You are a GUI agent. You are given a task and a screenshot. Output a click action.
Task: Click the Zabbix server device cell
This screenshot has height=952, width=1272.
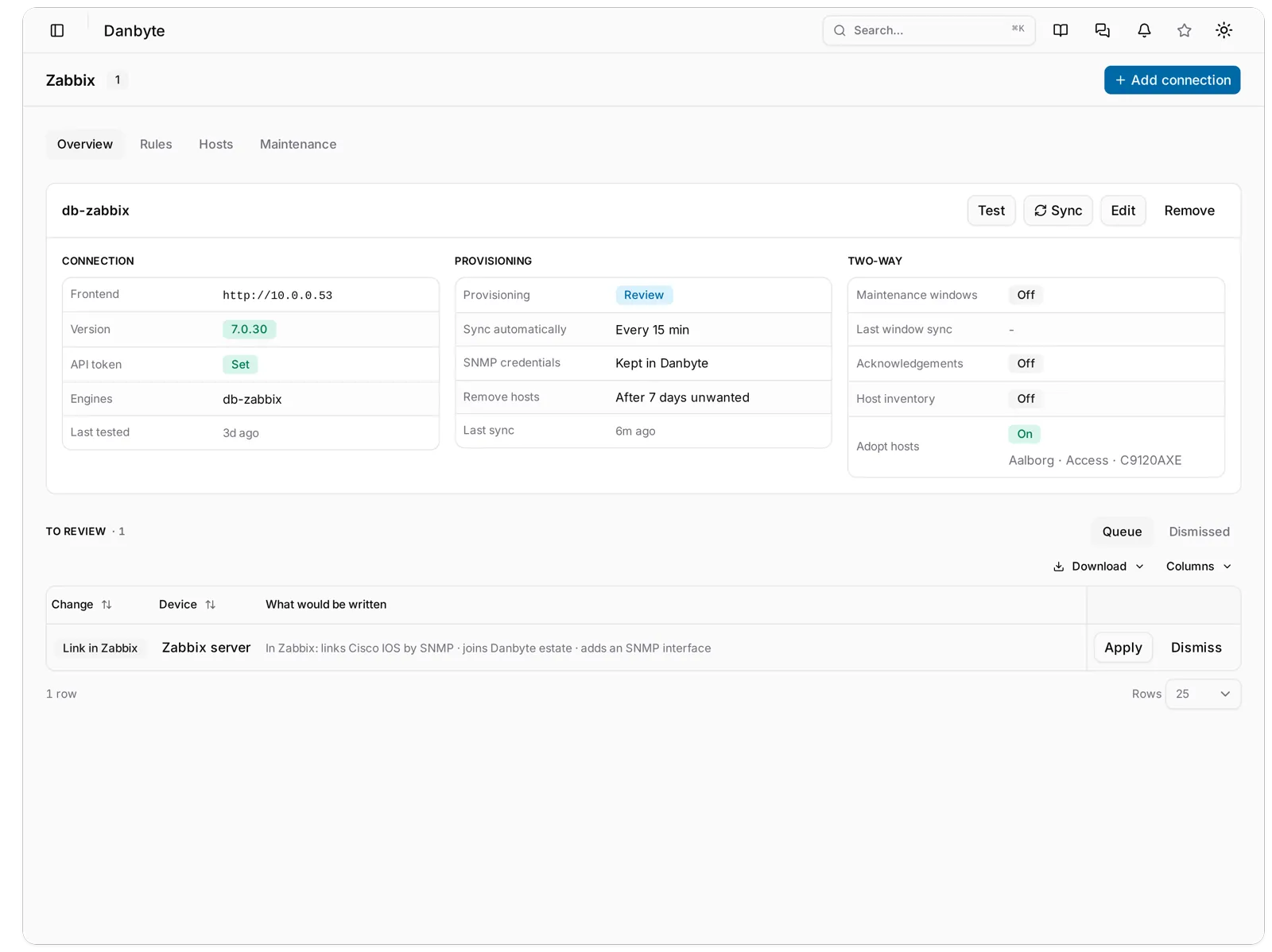click(206, 648)
